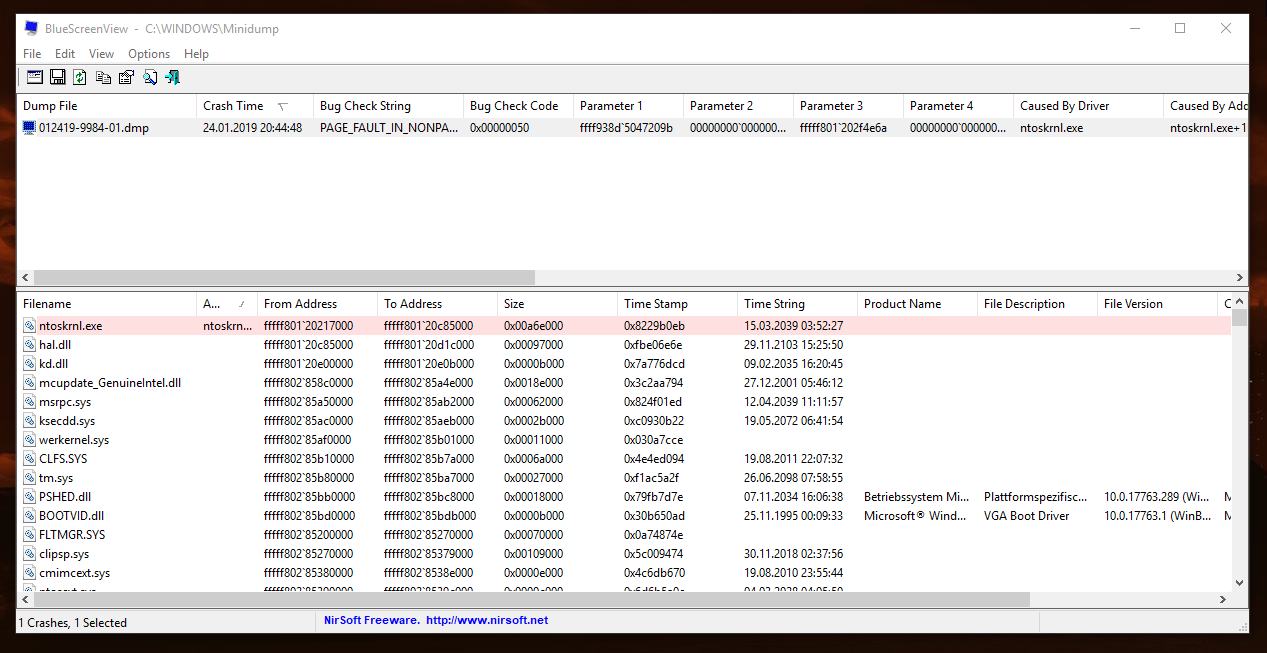Click the file icon beside ntoskrnl.exe
Screen dimensions: 1267x653
coord(30,326)
